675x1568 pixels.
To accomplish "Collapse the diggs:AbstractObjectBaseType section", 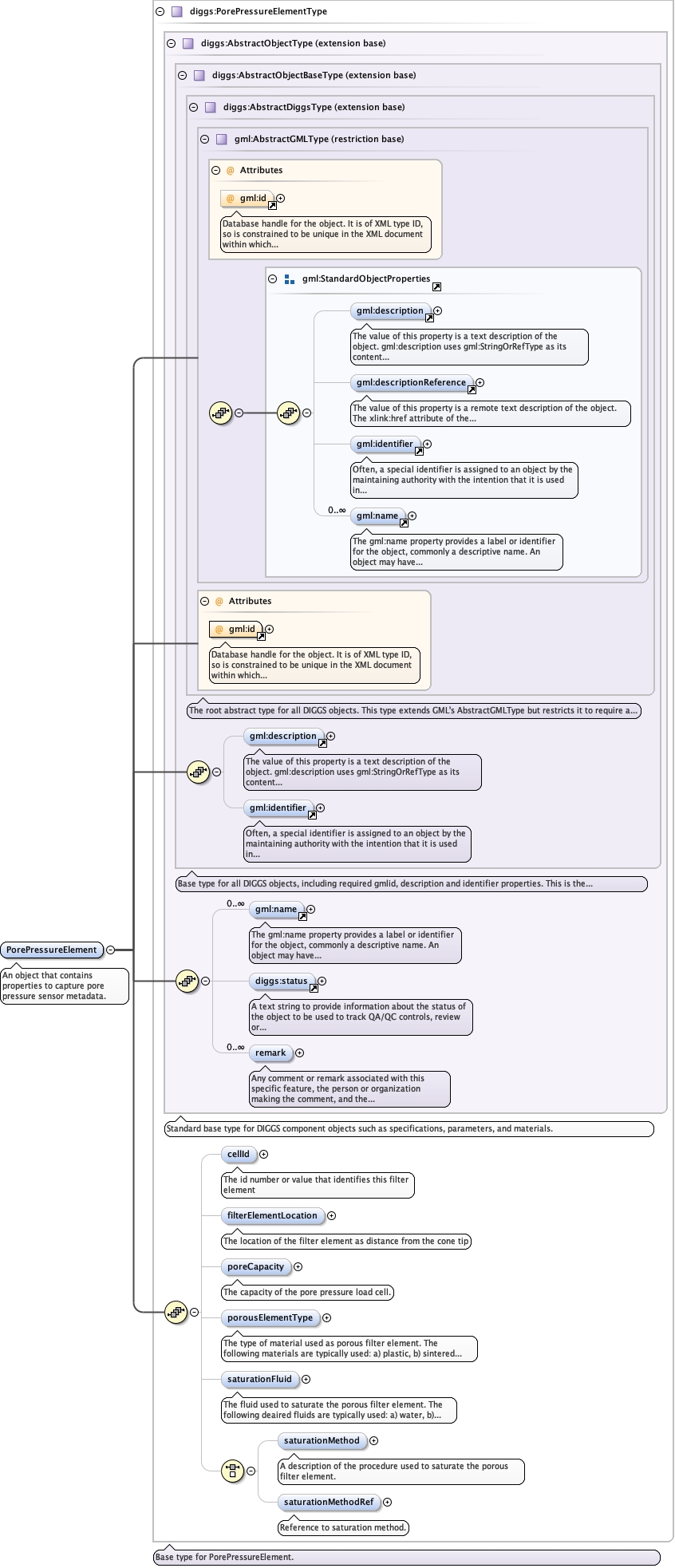I will tap(182, 76).
